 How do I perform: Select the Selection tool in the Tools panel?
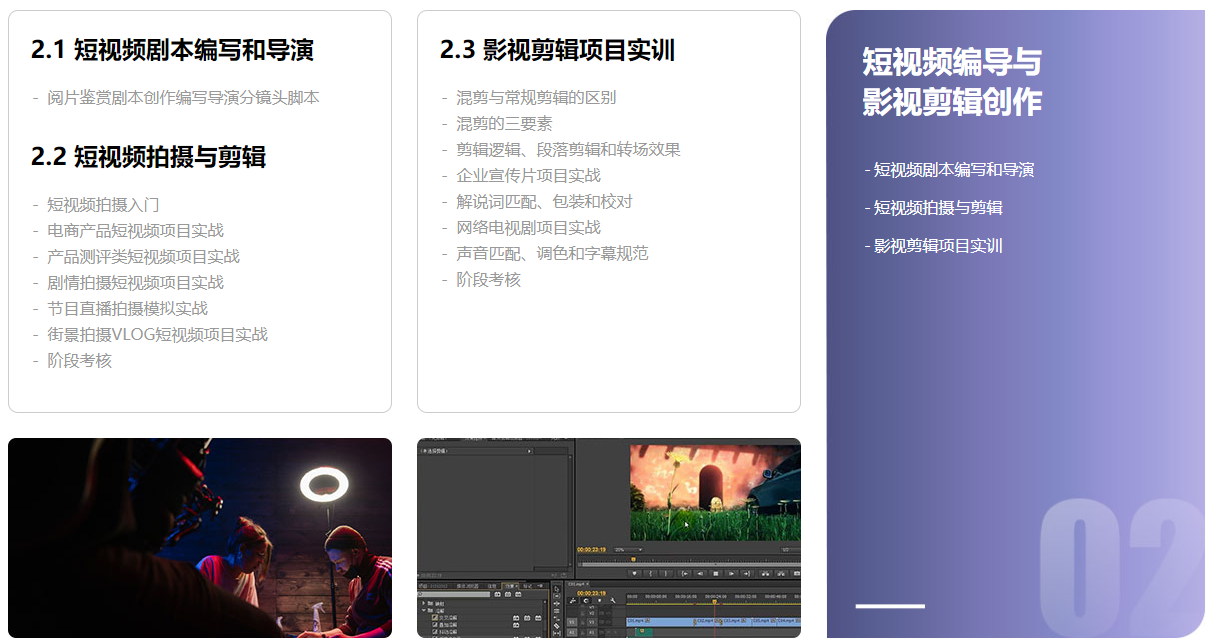pyautogui.click(x=557, y=589)
